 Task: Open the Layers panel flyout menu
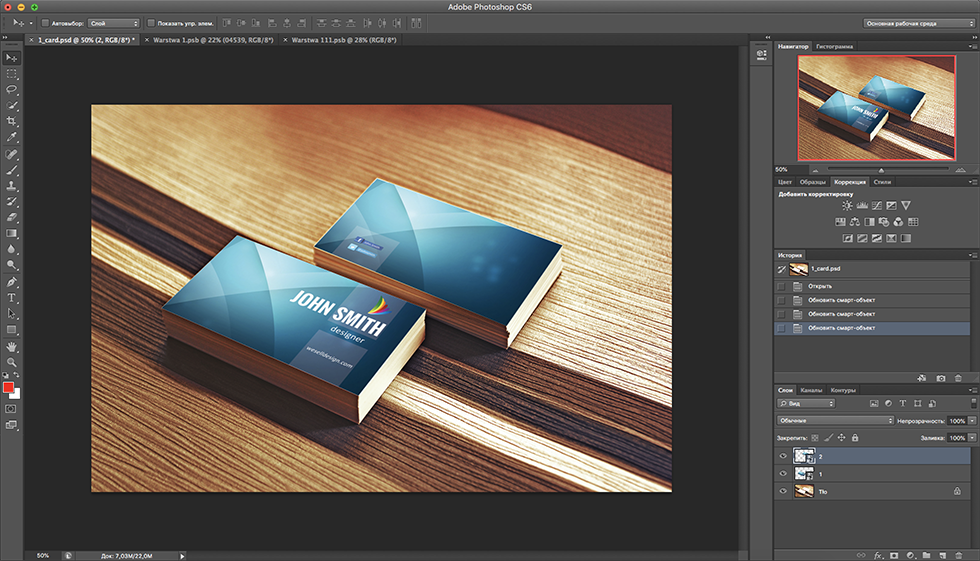[972, 390]
